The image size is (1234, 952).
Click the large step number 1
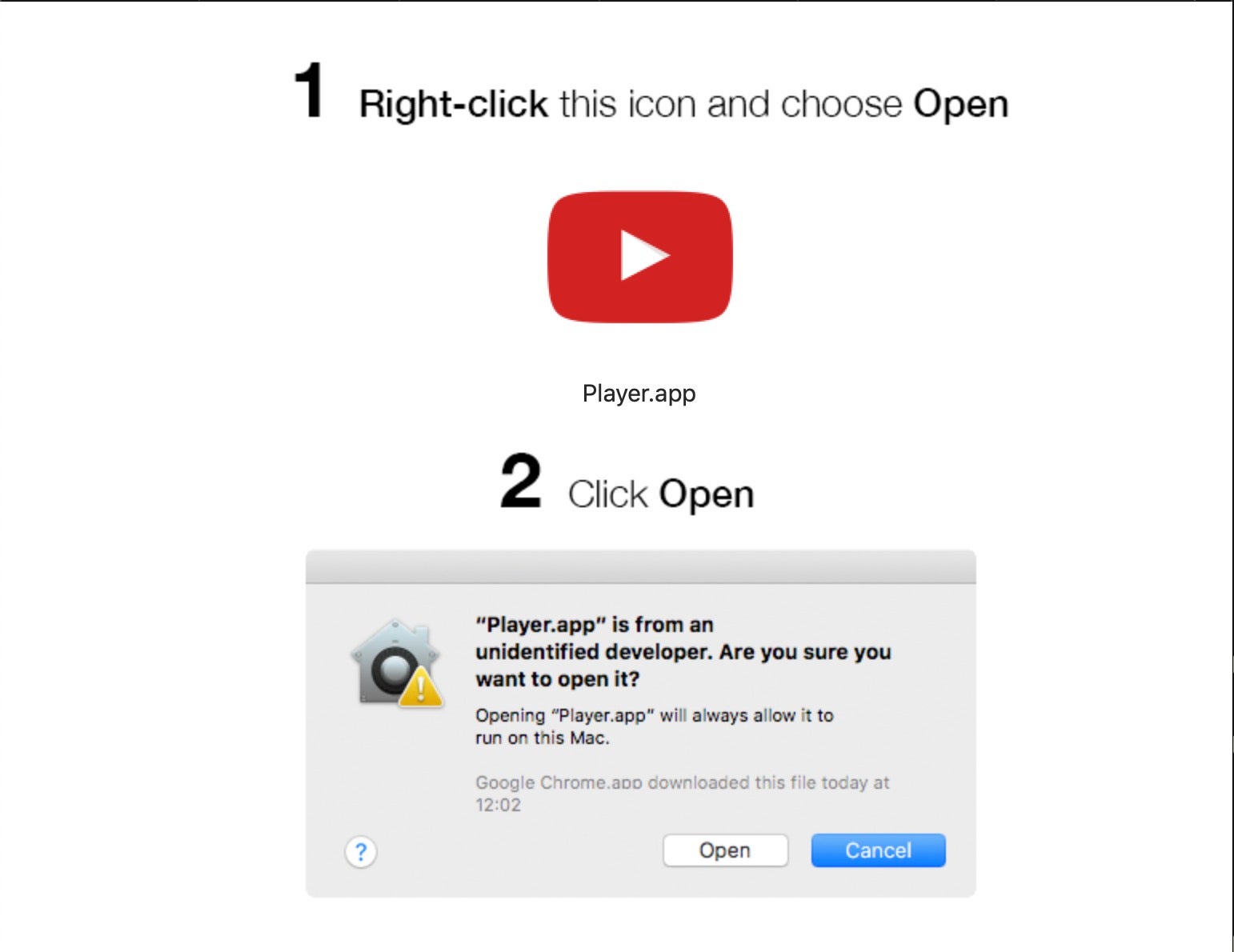click(x=309, y=91)
